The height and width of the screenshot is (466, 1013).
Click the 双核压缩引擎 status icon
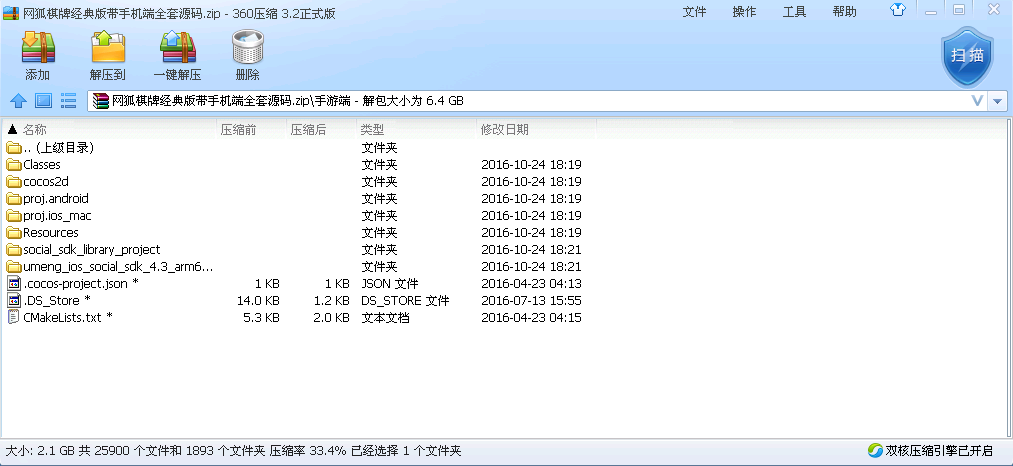[875, 450]
